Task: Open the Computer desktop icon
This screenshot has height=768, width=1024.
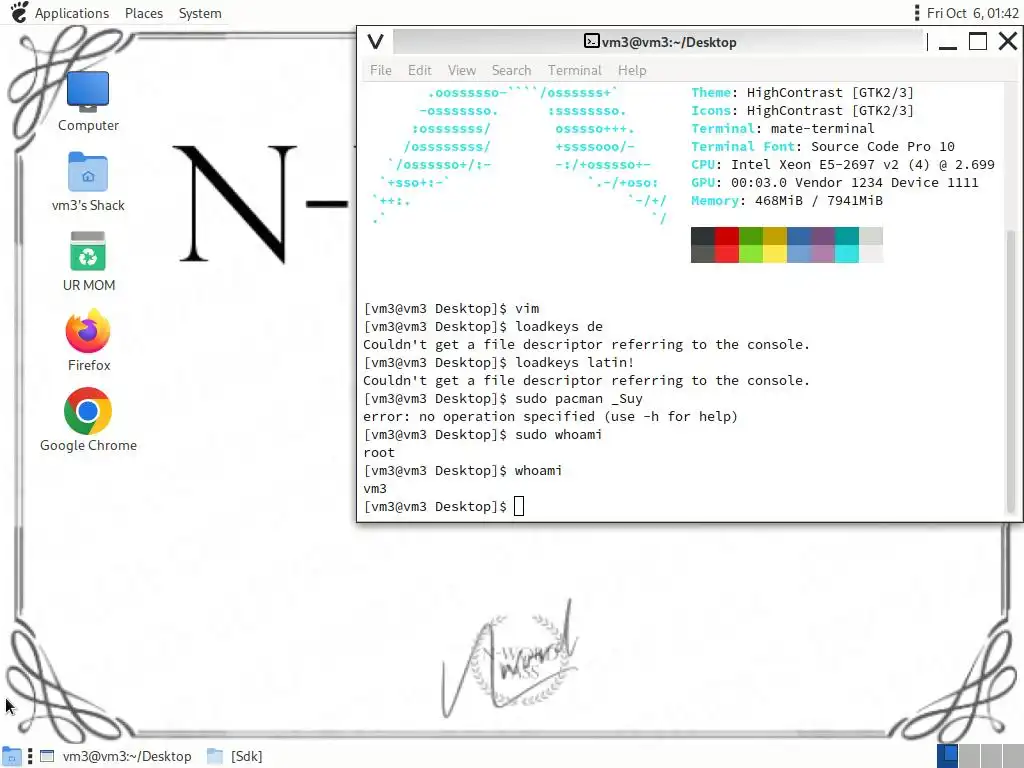Action: 88,101
